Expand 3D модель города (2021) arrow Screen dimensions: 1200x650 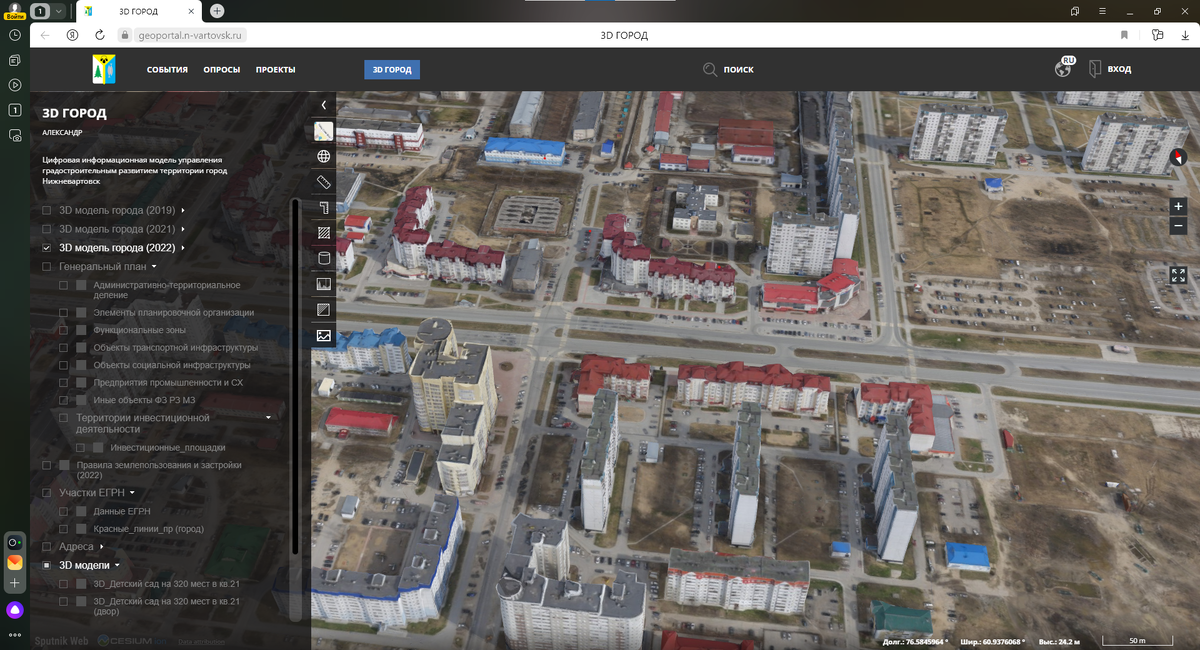pos(183,229)
